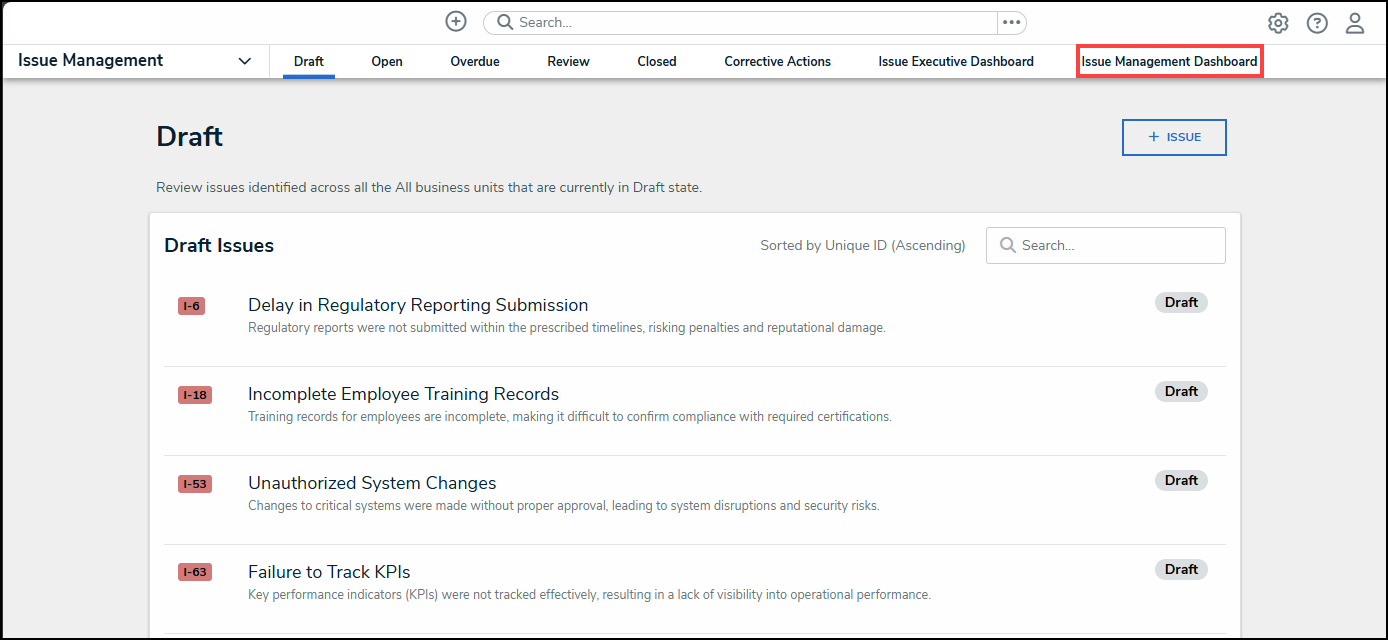The height and width of the screenshot is (640, 1388).
Task: Click the Draft status pill on Unauthorized System Changes
Action: pos(1181,480)
